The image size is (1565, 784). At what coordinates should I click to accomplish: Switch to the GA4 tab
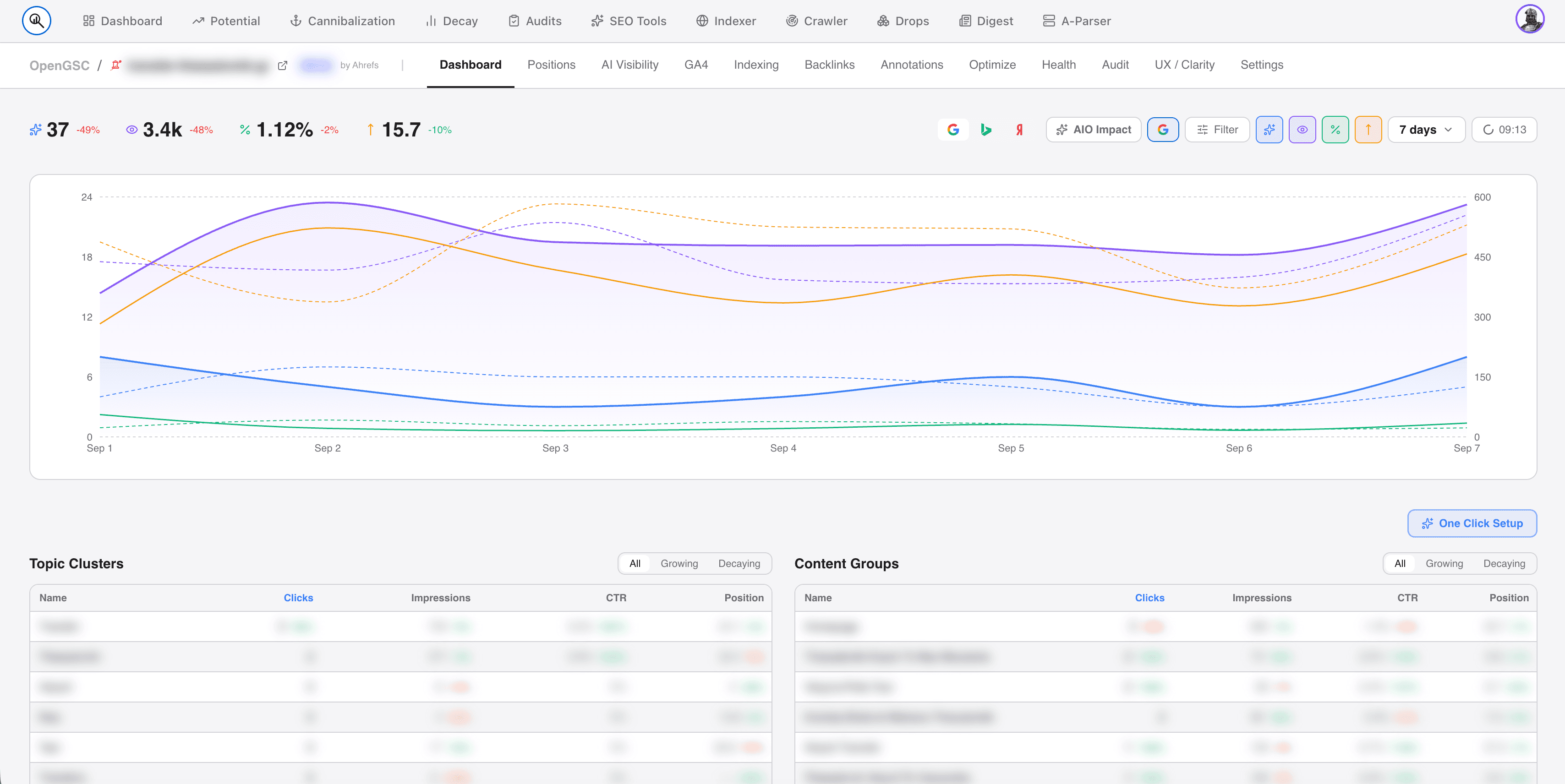[x=695, y=65]
